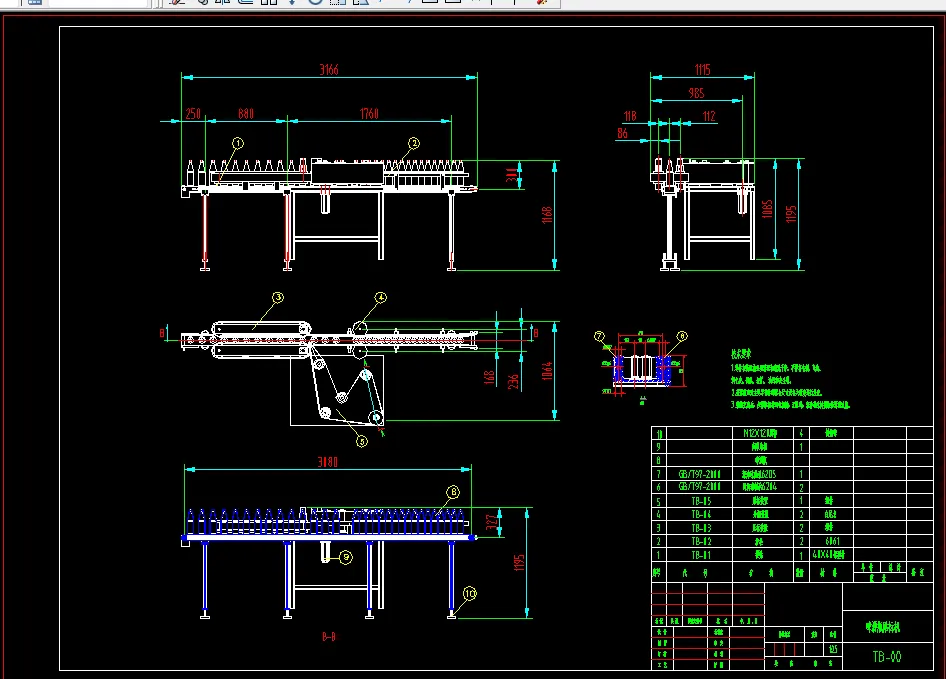Select the 86 dimension text
946x679 pixels.
[623, 133]
